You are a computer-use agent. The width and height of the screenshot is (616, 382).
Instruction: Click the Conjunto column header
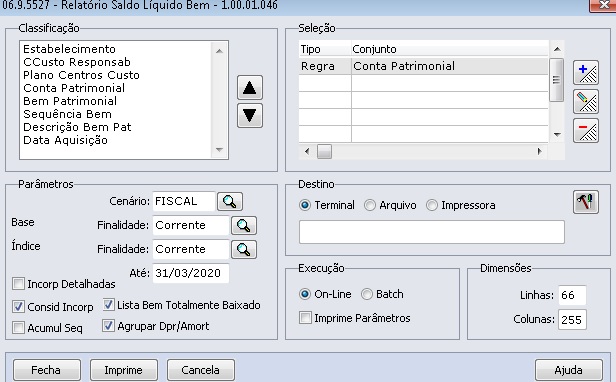[x=450, y=49]
